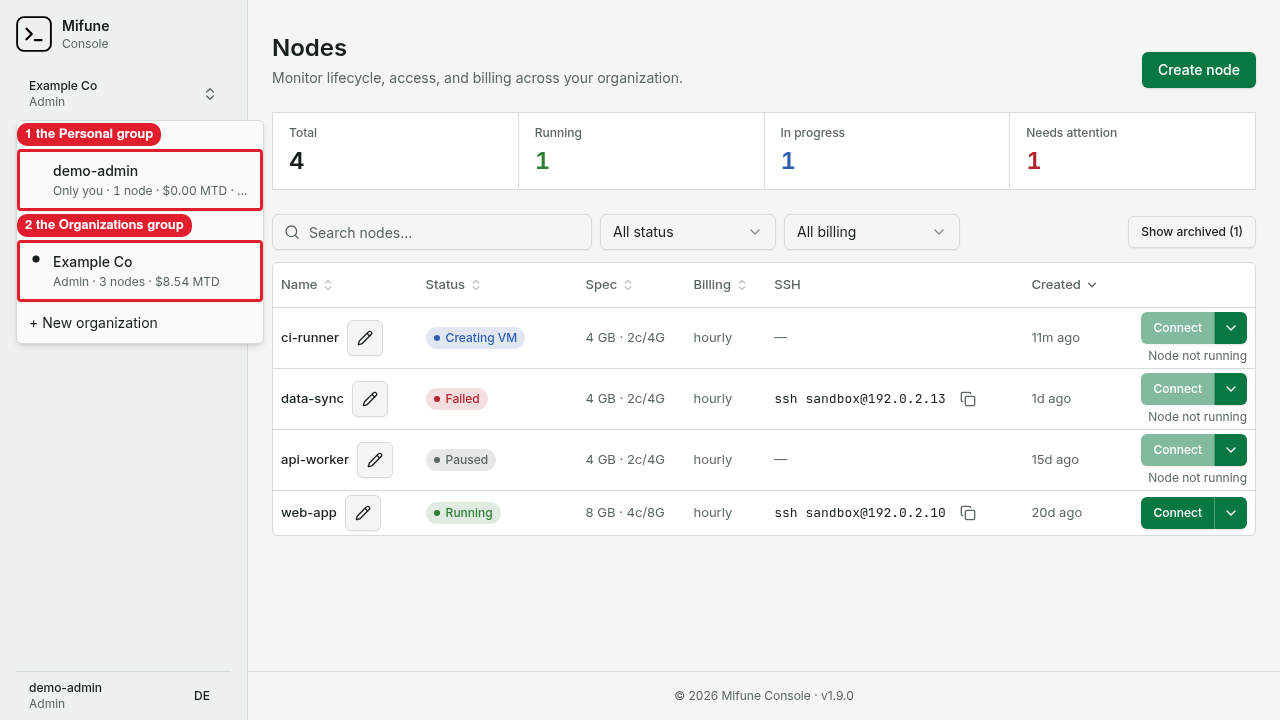Sort nodes by Name column

pos(307,285)
